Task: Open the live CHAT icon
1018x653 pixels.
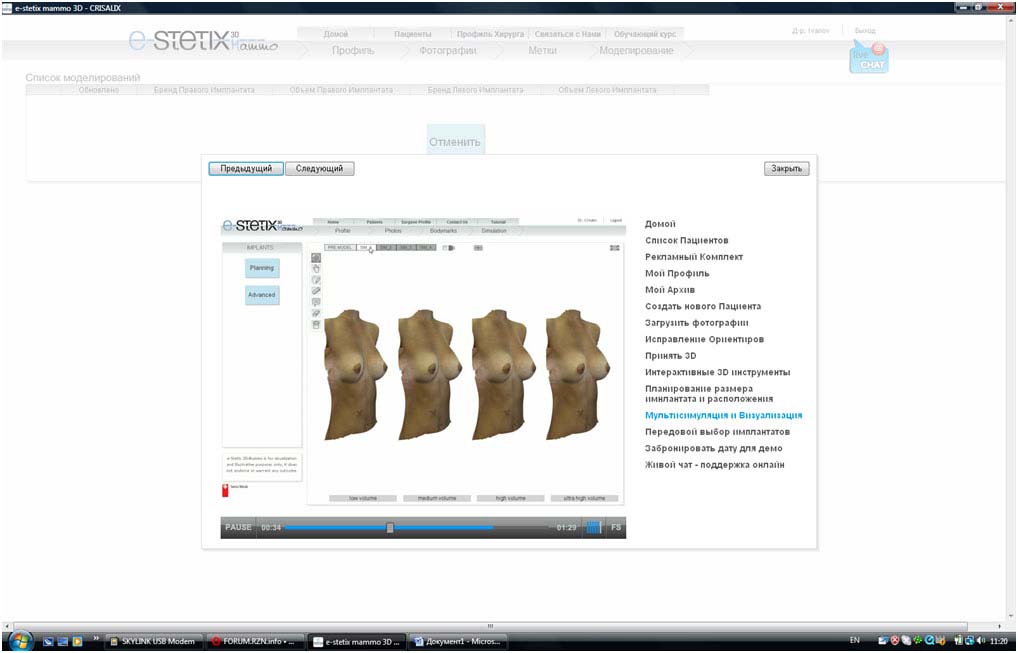Action: point(869,57)
